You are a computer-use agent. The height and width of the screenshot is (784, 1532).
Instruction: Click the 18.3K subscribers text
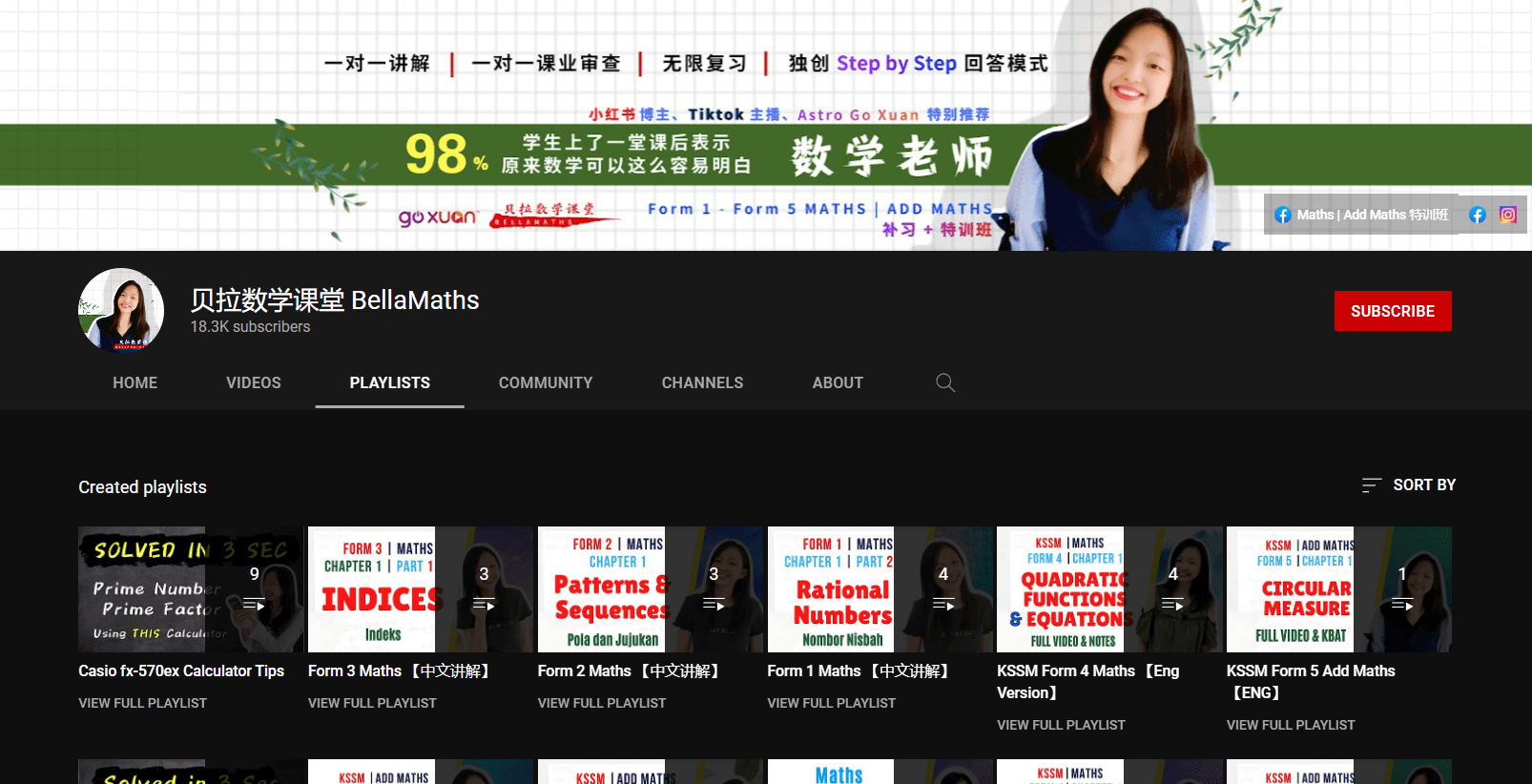[250, 327]
